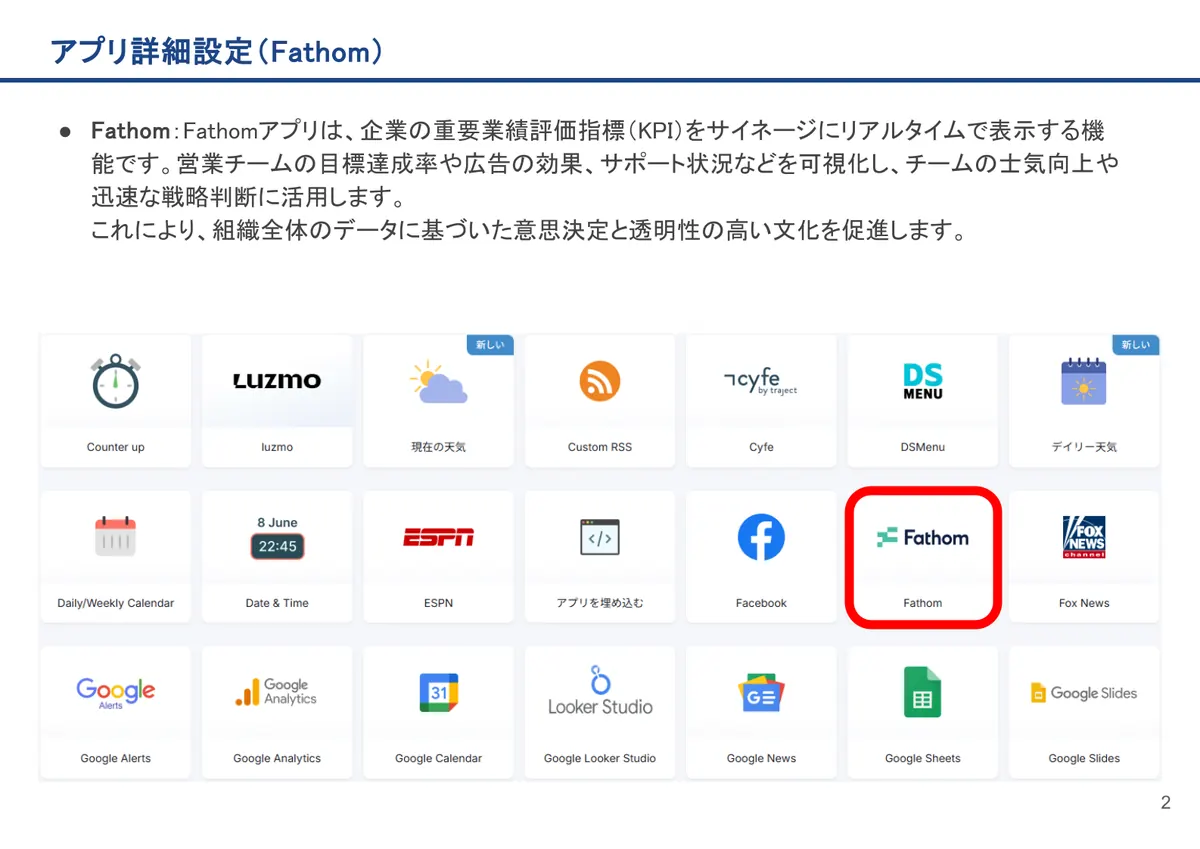Click the slide page number 2

(1165, 803)
